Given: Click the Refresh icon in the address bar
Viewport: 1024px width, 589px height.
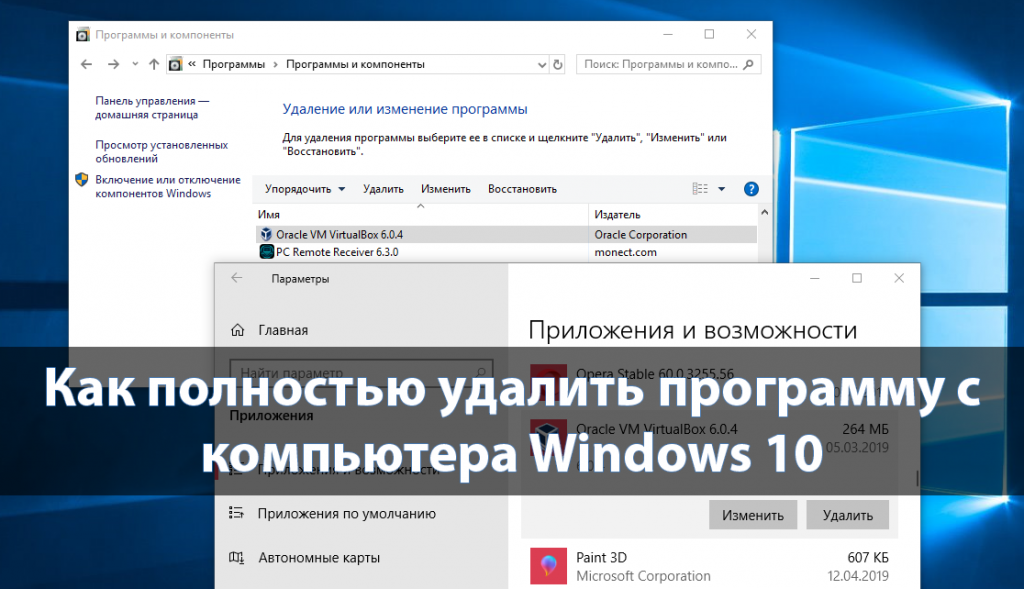Looking at the screenshot, I should [x=557, y=63].
